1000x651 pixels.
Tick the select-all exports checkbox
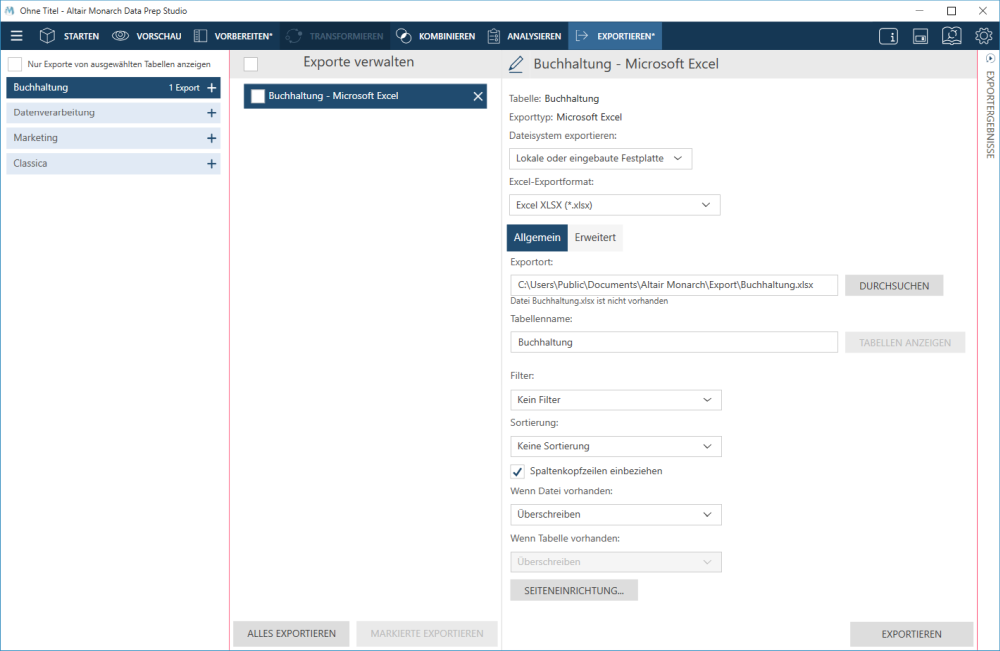[x=251, y=64]
